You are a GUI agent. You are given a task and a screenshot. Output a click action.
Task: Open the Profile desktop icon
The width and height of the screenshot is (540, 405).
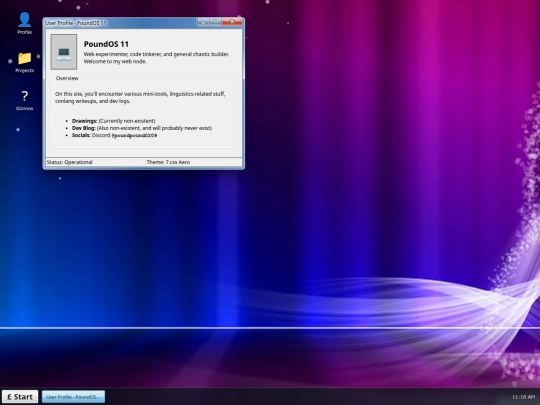click(x=24, y=23)
